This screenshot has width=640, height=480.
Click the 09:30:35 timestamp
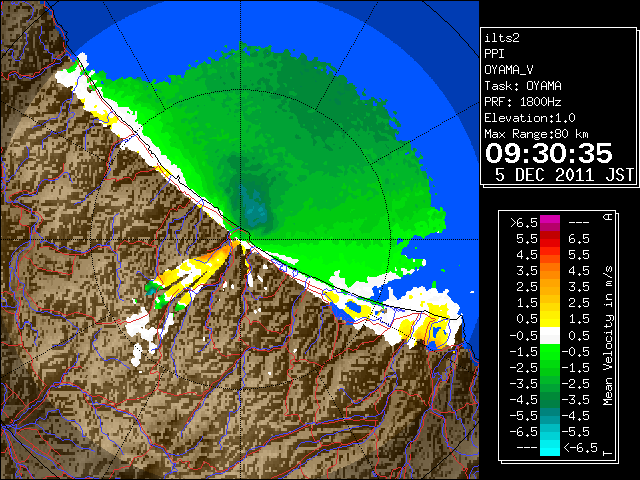(x=549, y=153)
